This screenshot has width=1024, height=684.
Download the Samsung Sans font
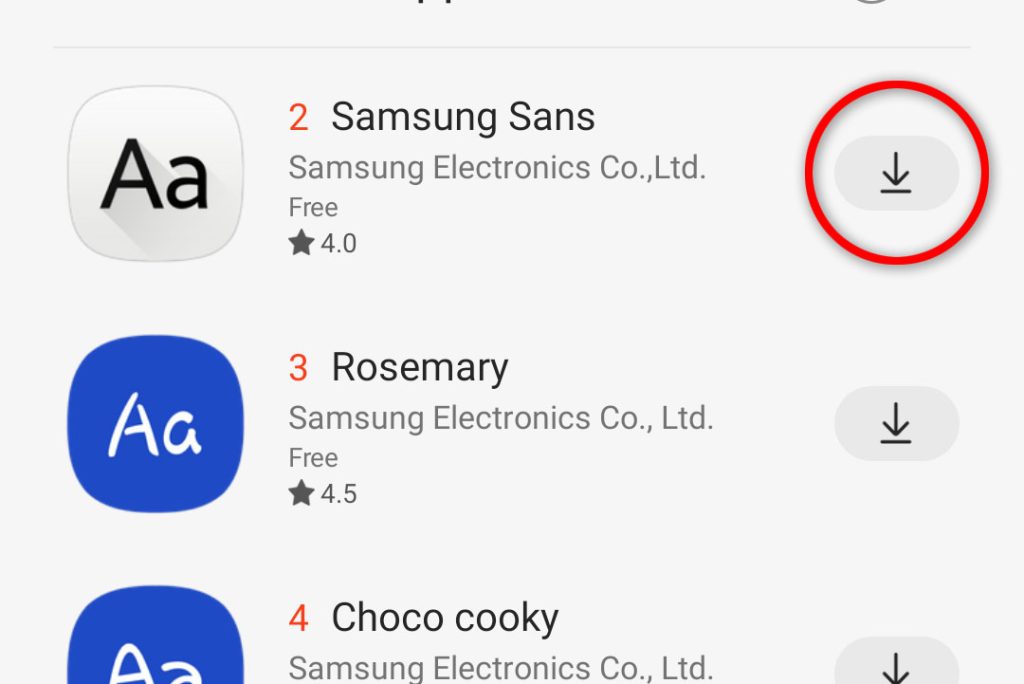(x=896, y=173)
